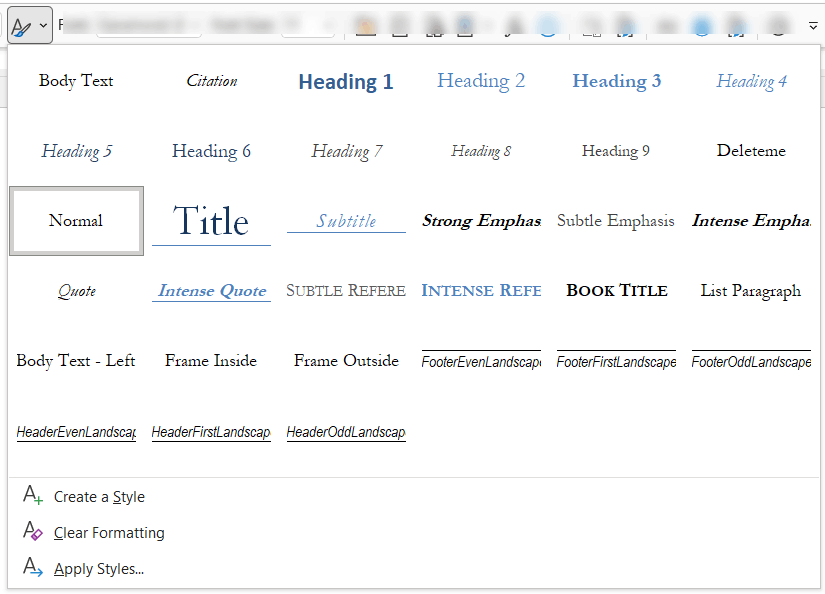Select the highlighted Normal style
The image size is (825, 594).
click(76, 221)
